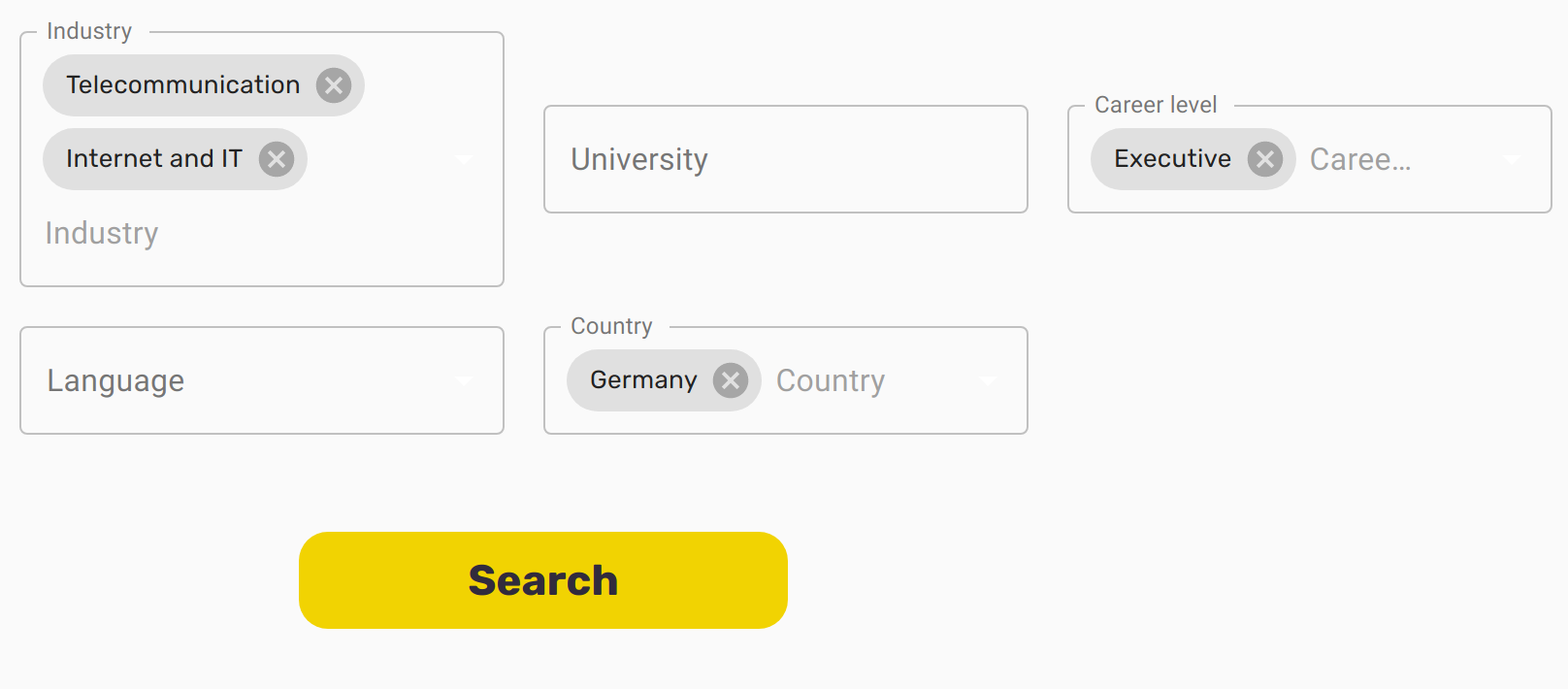Open the Career level dropdown
This screenshot has height=689, width=1568.
[x=1511, y=159]
